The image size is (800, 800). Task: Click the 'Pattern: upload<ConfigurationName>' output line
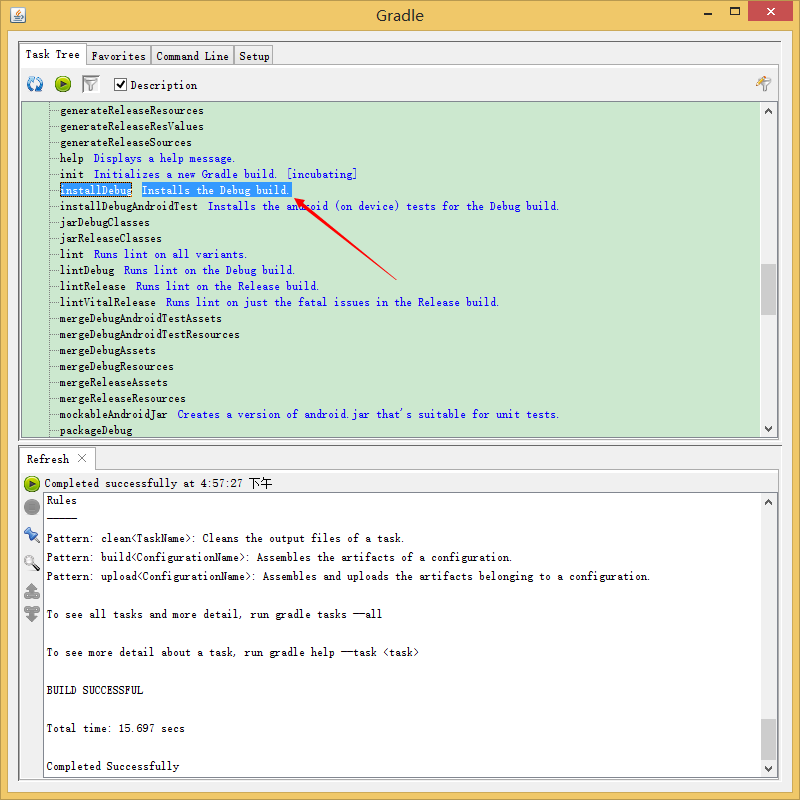pyautogui.click(x=348, y=576)
